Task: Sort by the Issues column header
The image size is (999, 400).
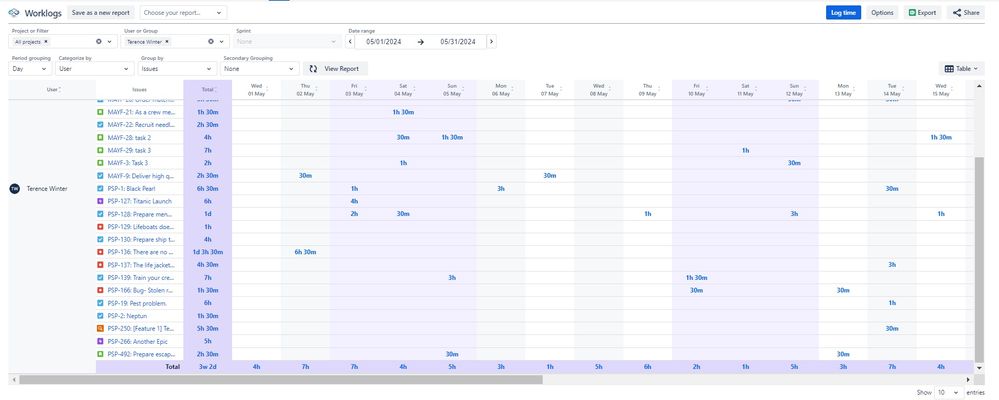Action: (x=140, y=90)
